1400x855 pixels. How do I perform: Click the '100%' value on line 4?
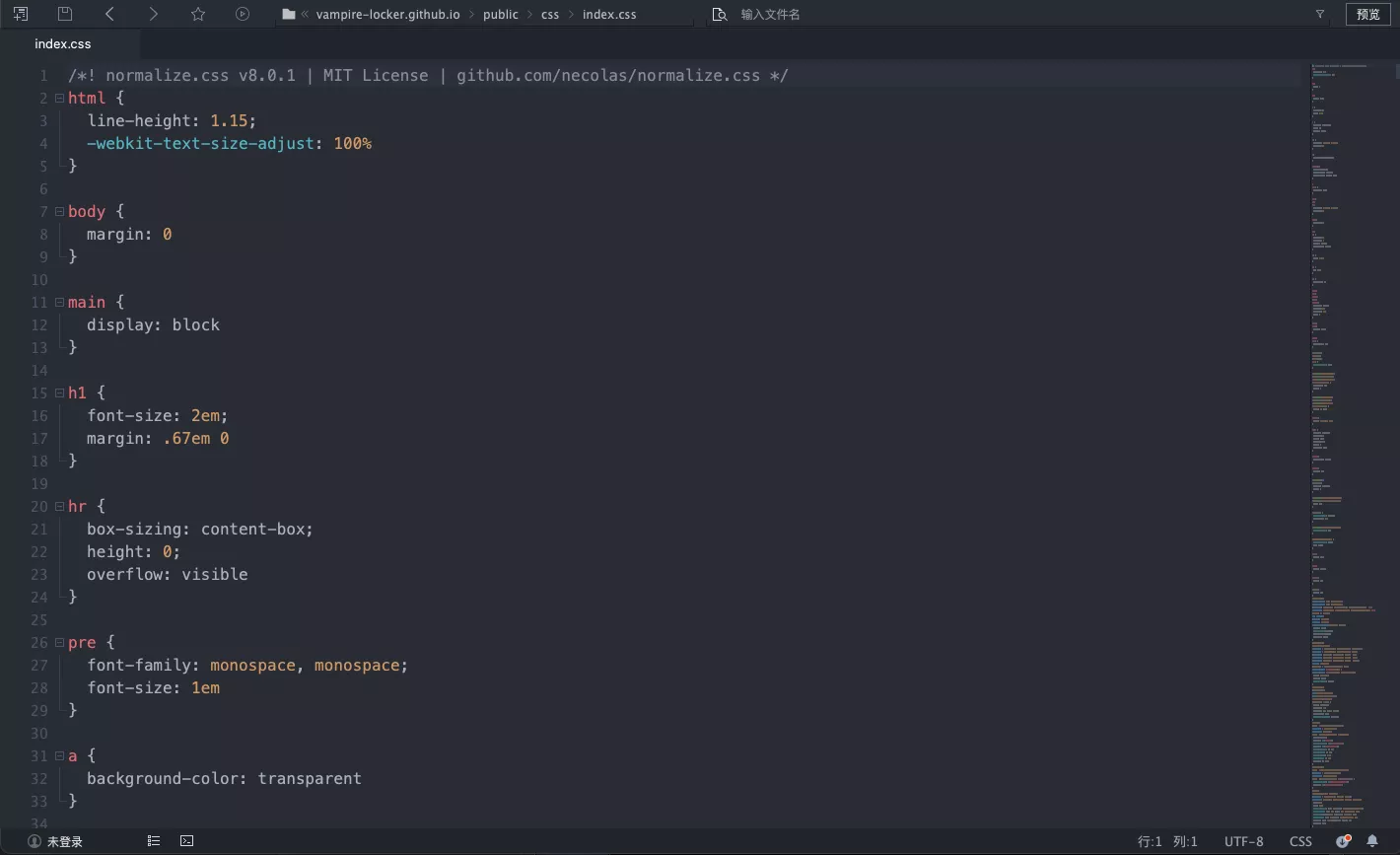(352, 143)
